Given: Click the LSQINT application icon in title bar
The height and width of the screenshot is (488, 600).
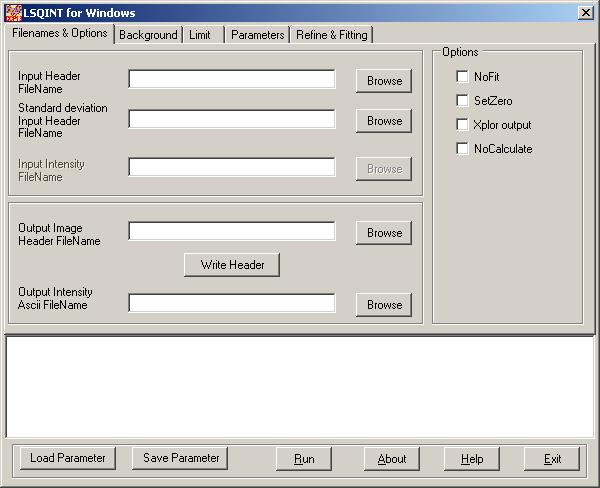Looking at the screenshot, I should coord(13,13).
